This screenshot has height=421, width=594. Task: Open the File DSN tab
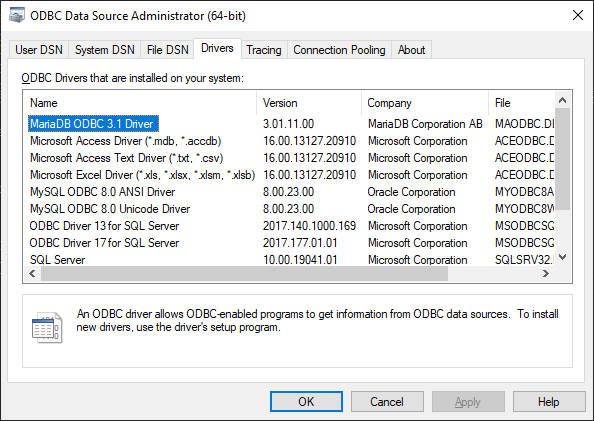[167, 50]
